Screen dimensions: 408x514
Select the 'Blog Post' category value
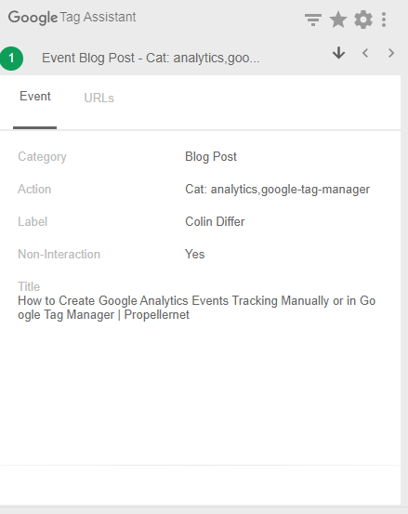(211, 157)
